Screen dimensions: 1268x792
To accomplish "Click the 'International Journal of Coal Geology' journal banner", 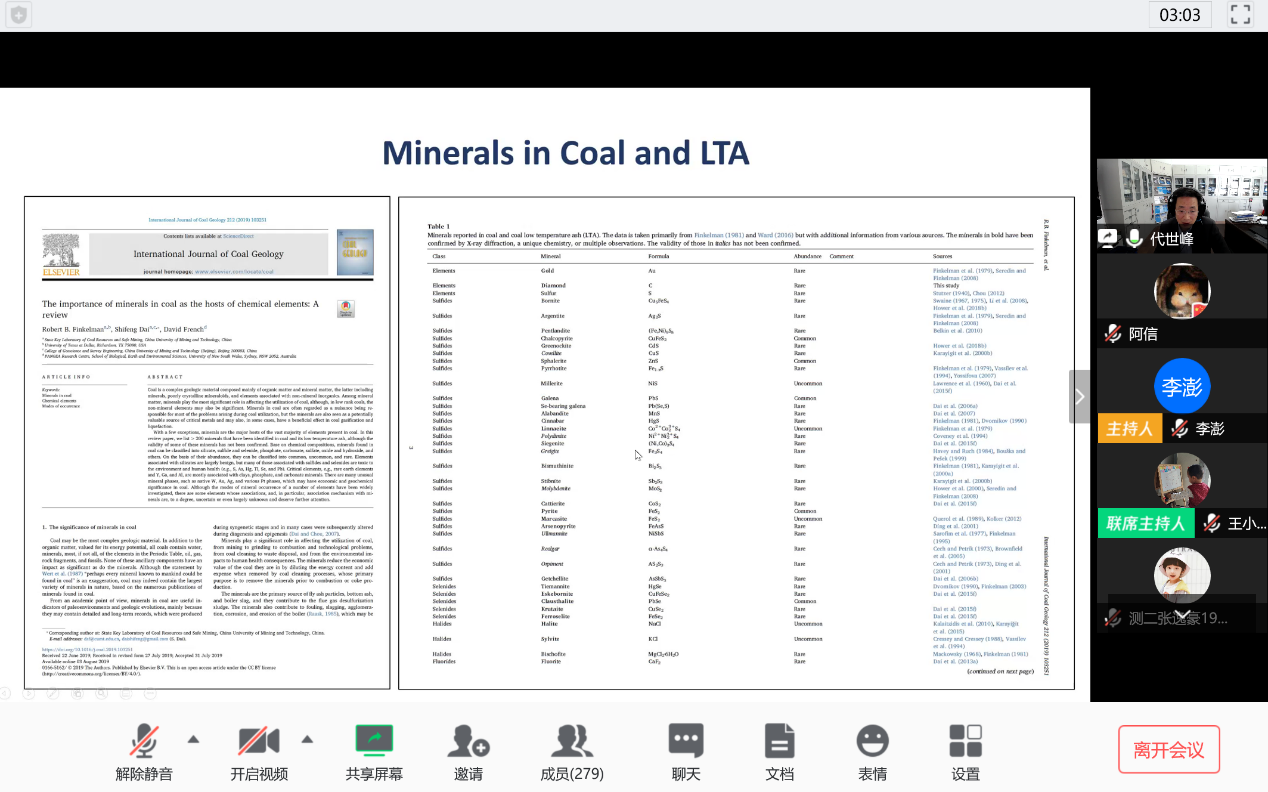I will [208, 254].
